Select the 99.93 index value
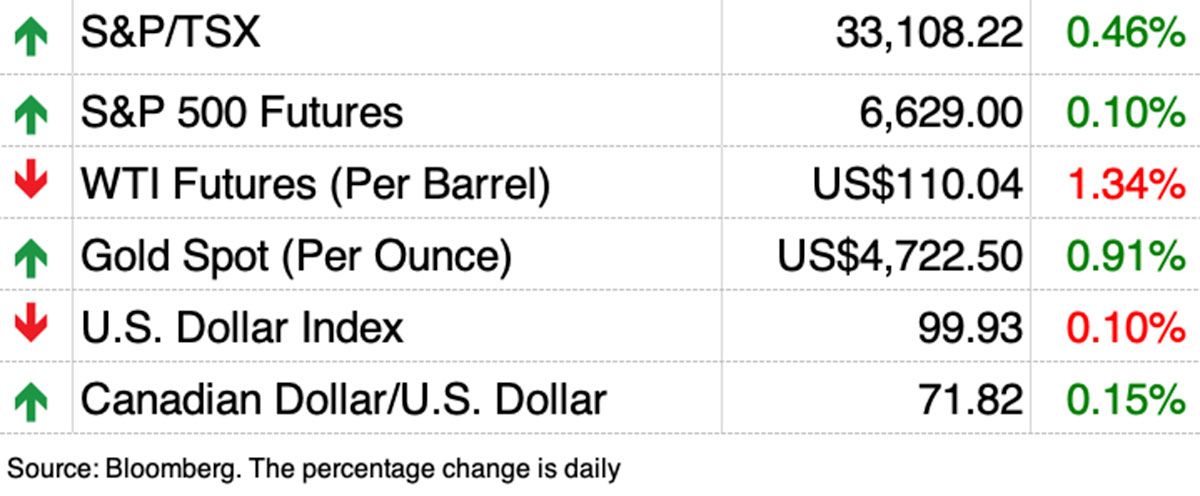1200x496 pixels. click(x=970, y=328)
